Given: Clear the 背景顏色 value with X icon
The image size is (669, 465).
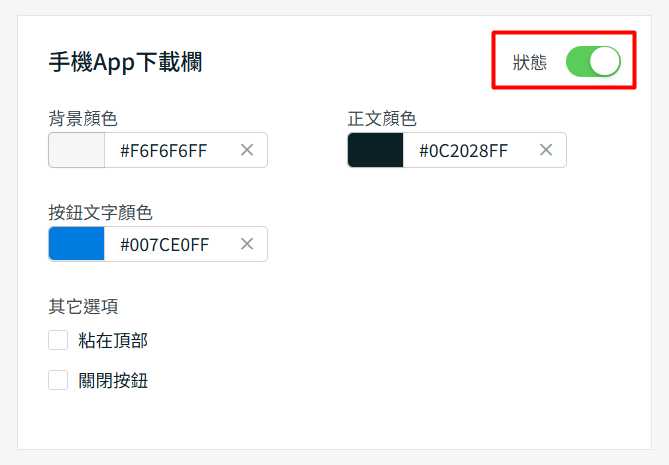Looking at the screenshot, I should tap(247, 151).
